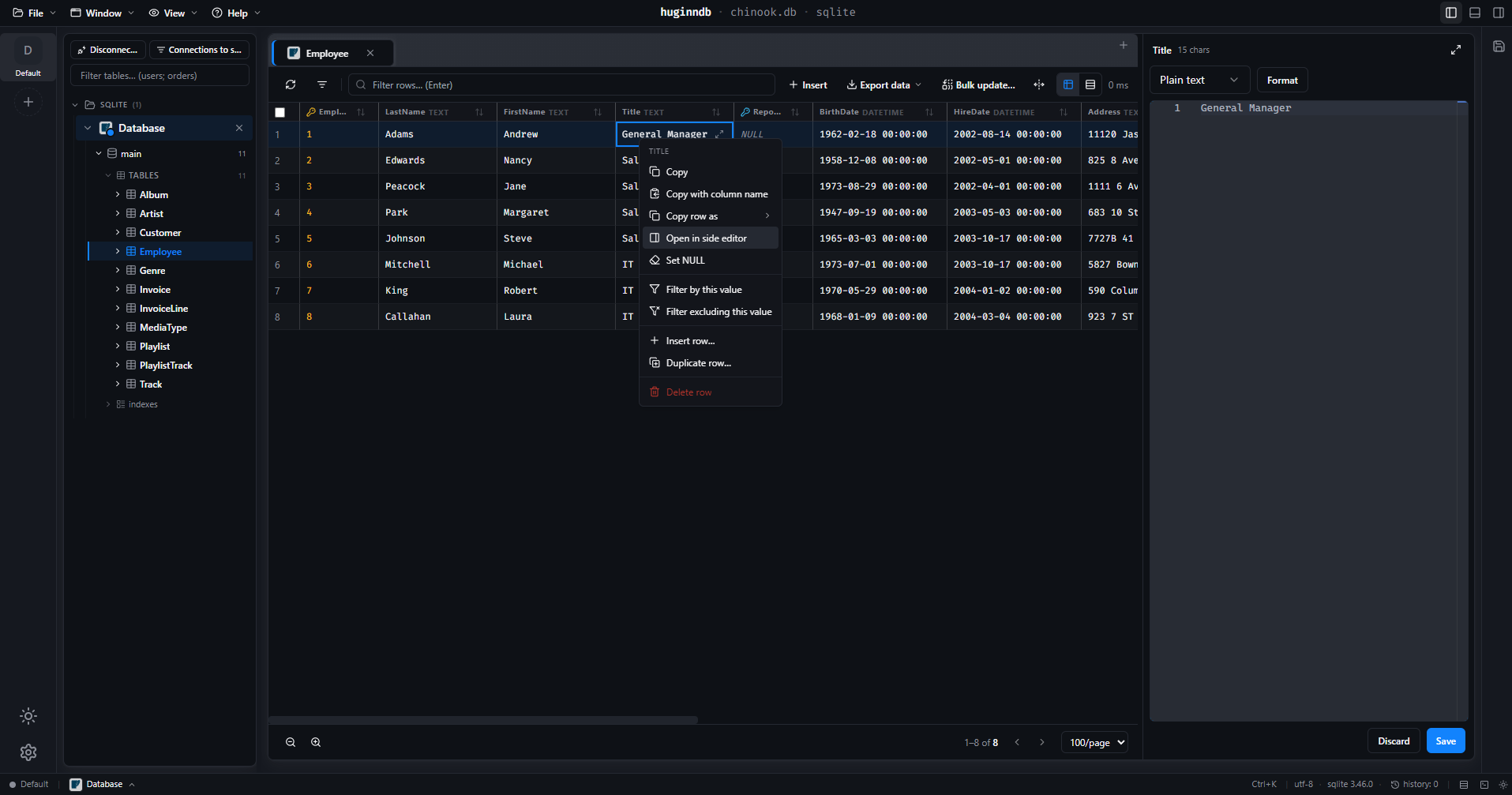
Task: Expand the indexes group
Action: point(108,404)
